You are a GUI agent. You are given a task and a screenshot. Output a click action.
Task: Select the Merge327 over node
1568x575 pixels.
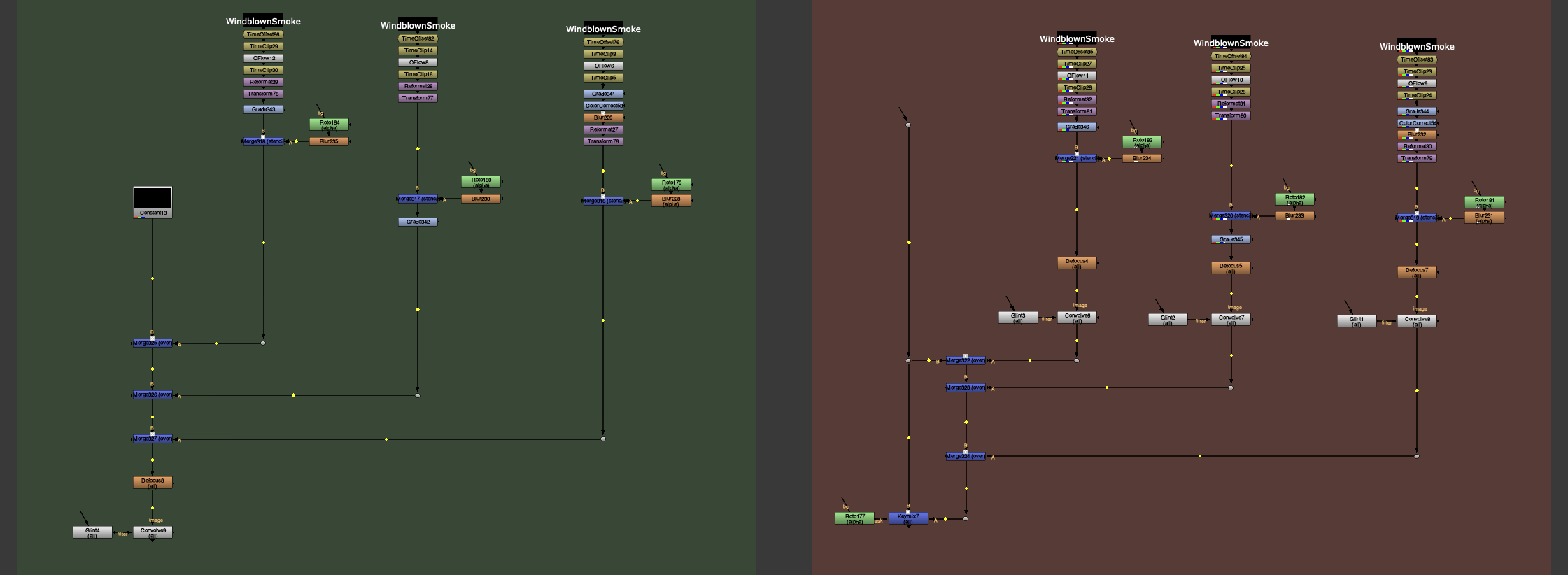tap(153, 439)
